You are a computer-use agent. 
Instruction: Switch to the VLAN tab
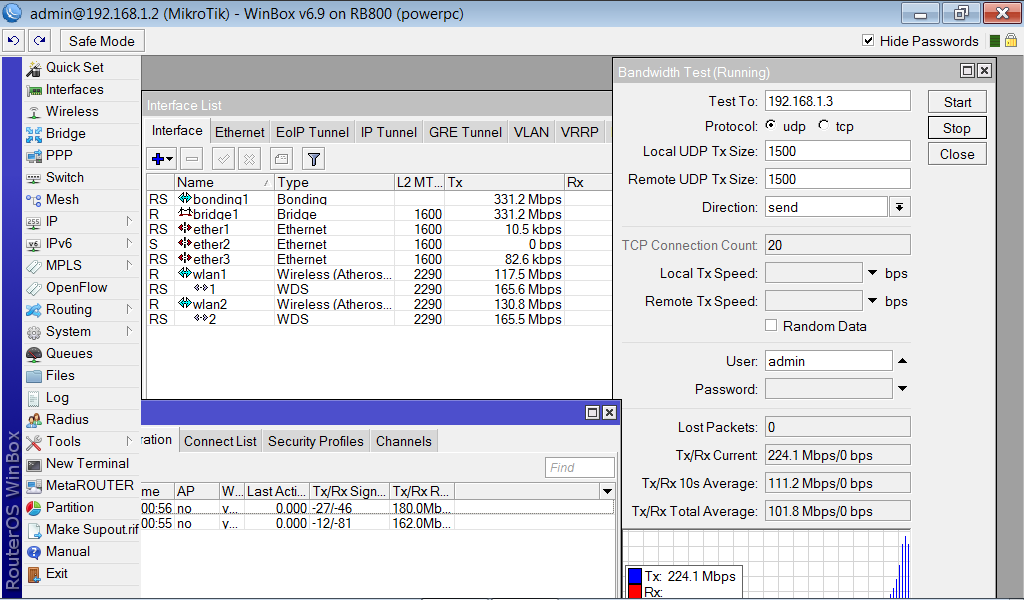point(531,132)
